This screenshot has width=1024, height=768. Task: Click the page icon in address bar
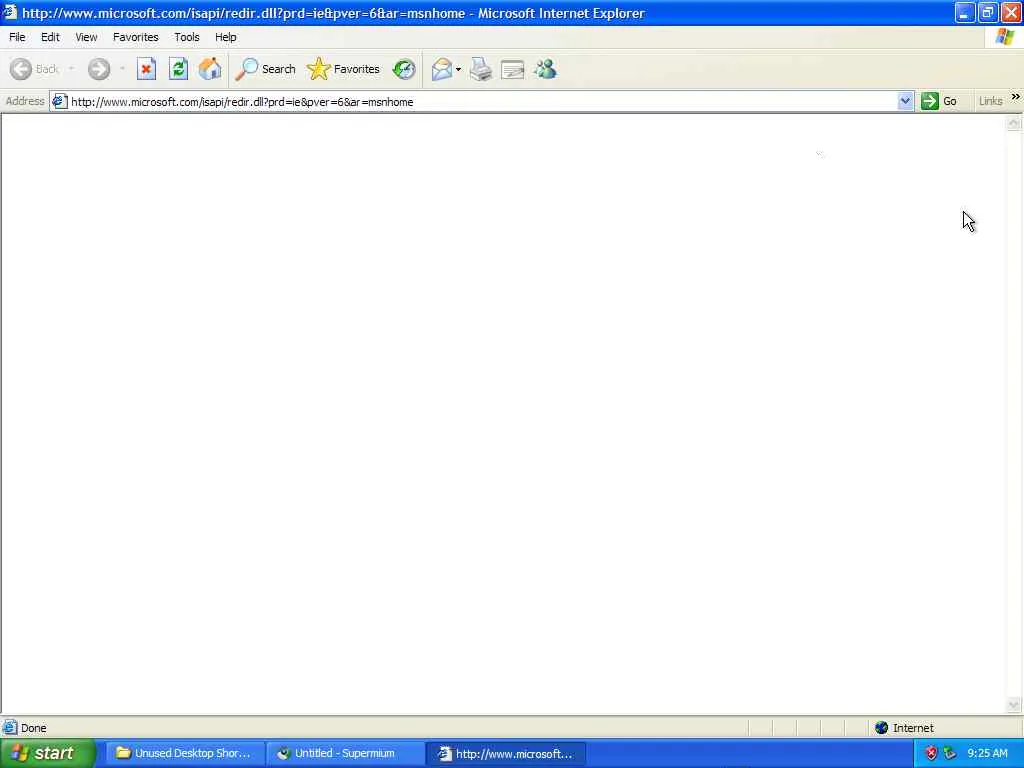click(x=59, y=101)
